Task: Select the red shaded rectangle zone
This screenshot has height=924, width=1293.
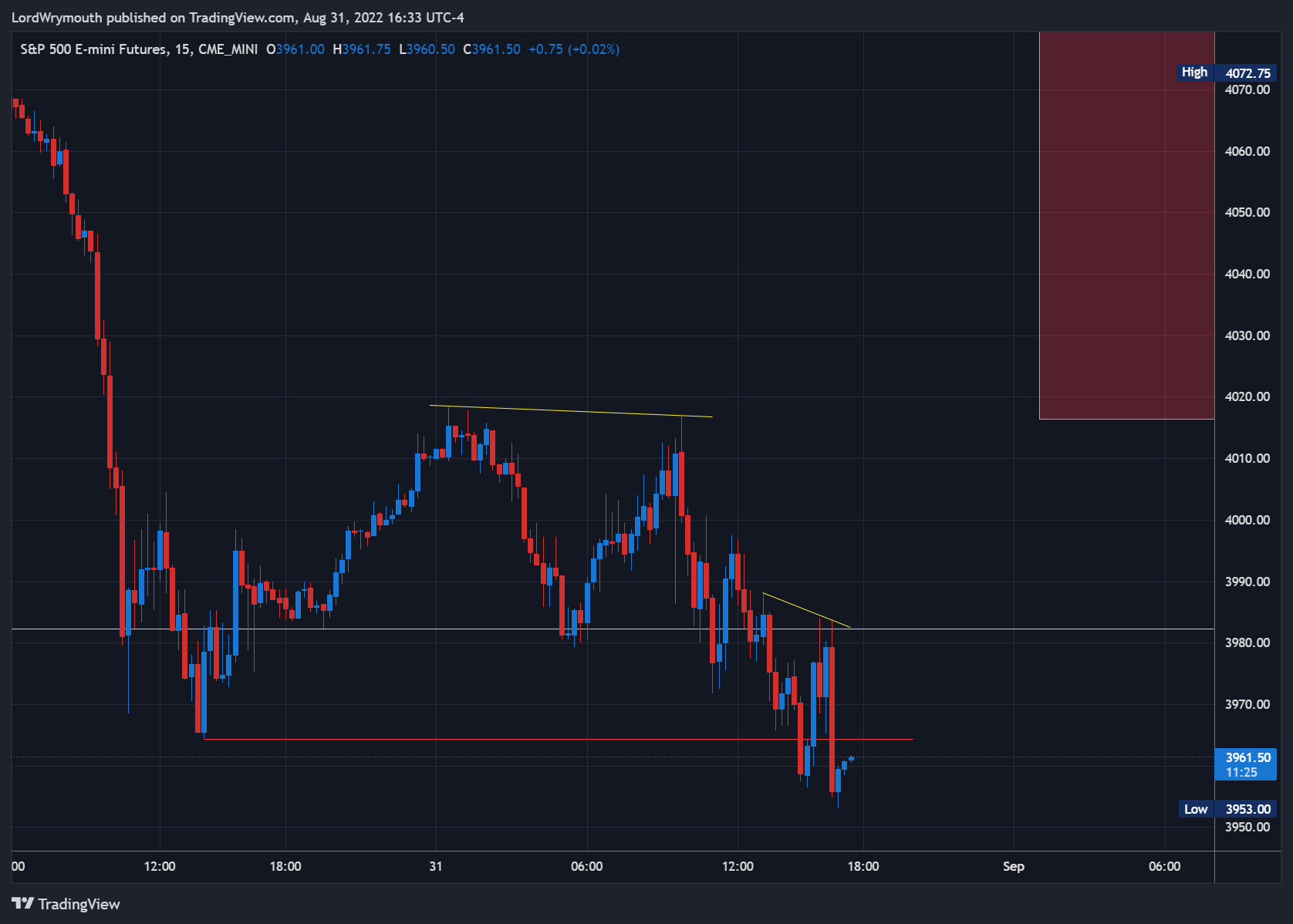Action: pos(1127,225)
